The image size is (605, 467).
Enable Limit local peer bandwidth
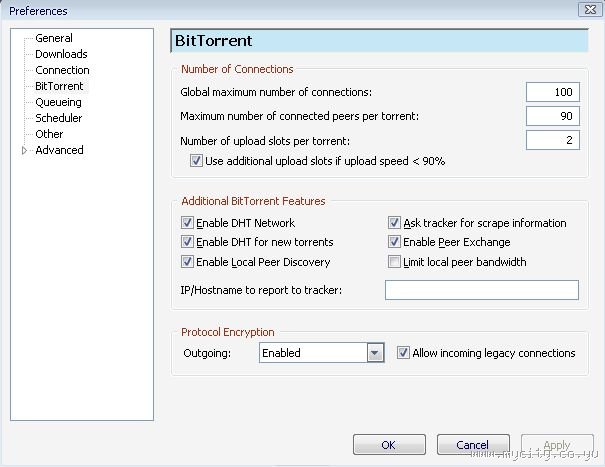[395, 262]
